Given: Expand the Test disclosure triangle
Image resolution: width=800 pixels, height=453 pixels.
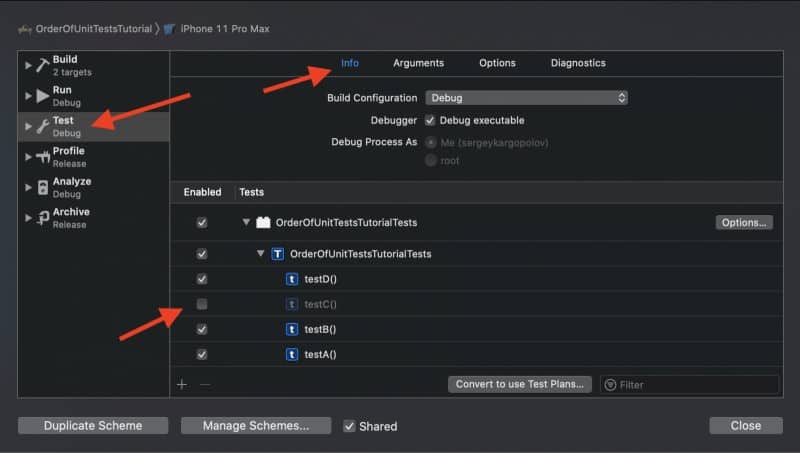Looking at the screenshot, I should tap(28, 126).
